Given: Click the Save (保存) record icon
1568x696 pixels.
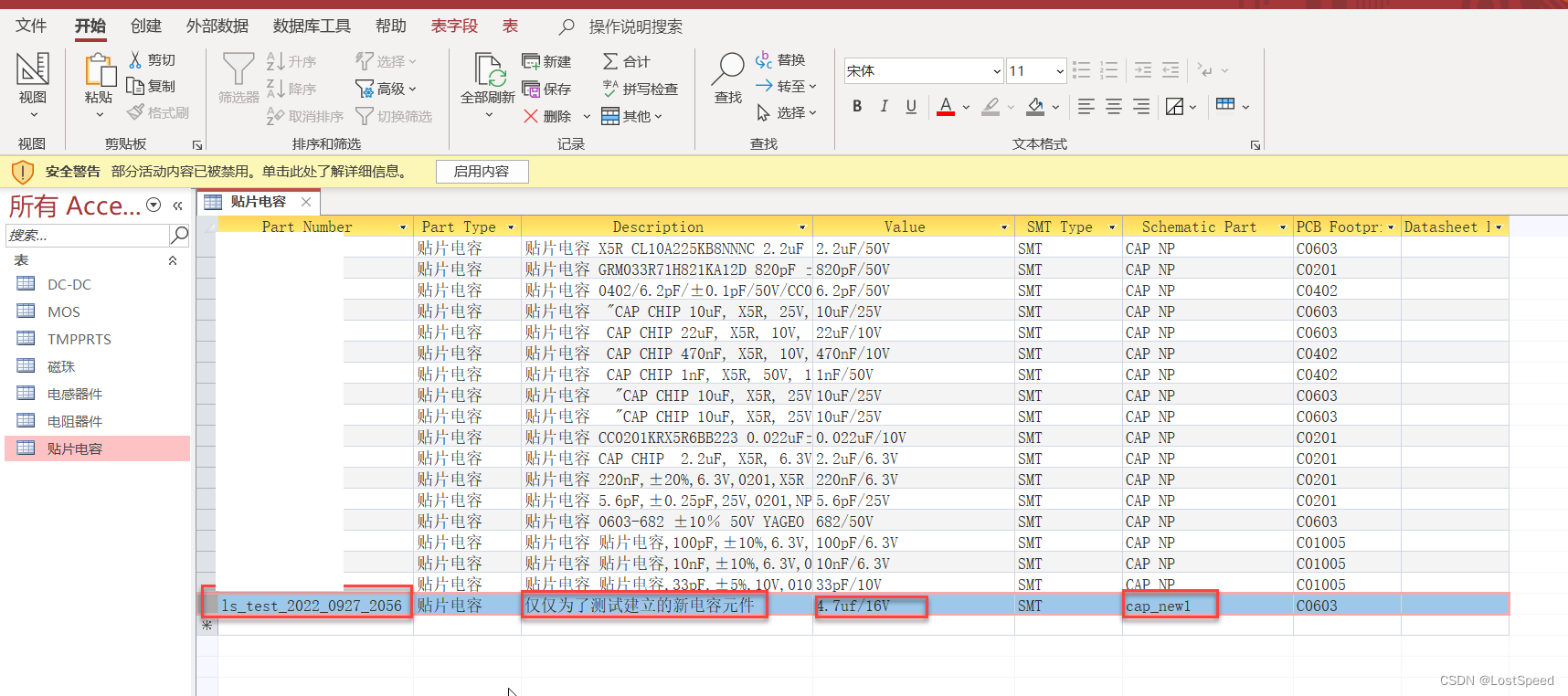Looking at the screenshot, I should [x=531, y=89].
